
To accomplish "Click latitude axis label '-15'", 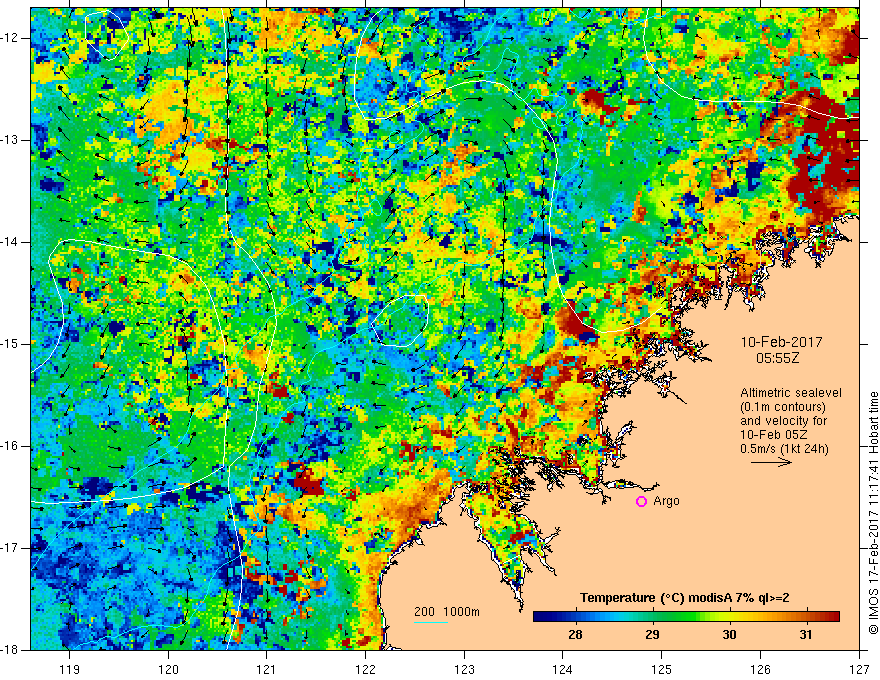I will [x=10, y=344].
